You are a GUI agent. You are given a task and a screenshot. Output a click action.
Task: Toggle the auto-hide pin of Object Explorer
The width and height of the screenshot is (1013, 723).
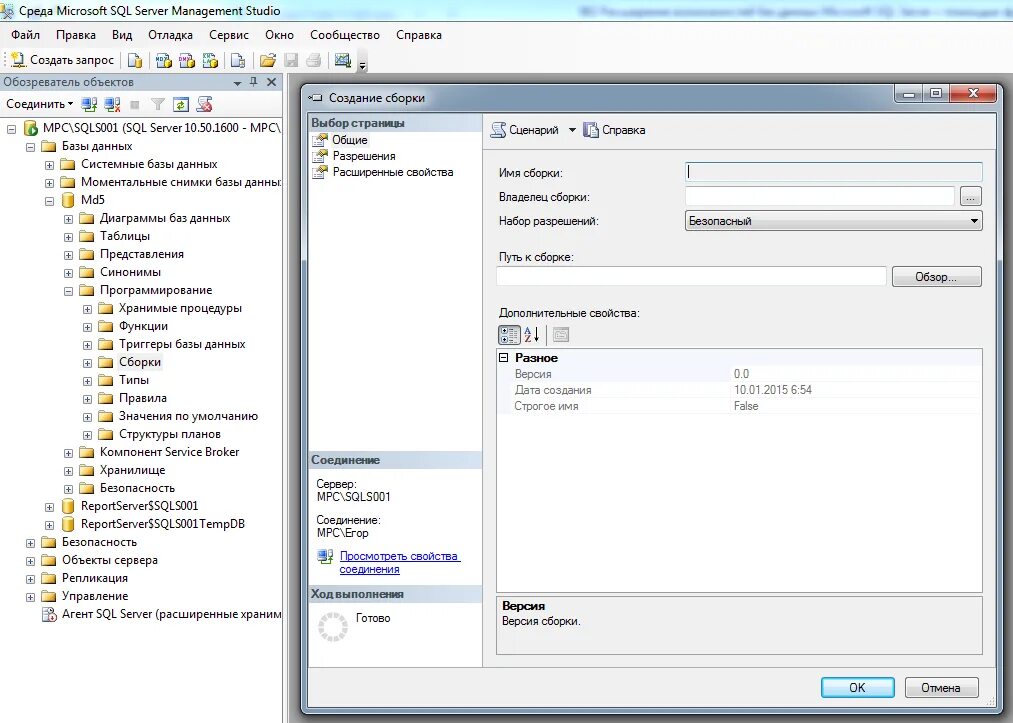(254, 82)
